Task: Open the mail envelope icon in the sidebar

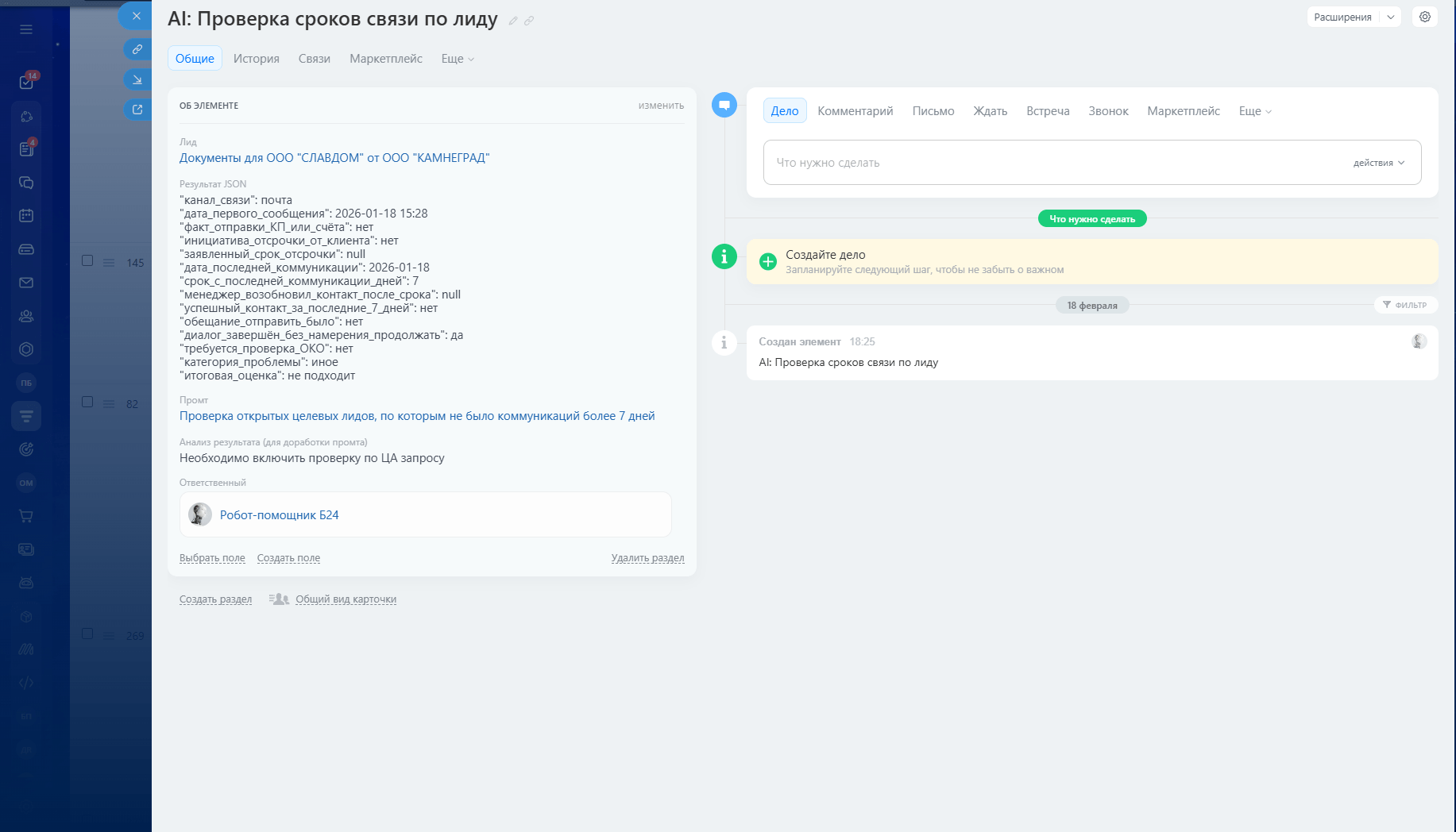Action: click(x=26, y=283)
